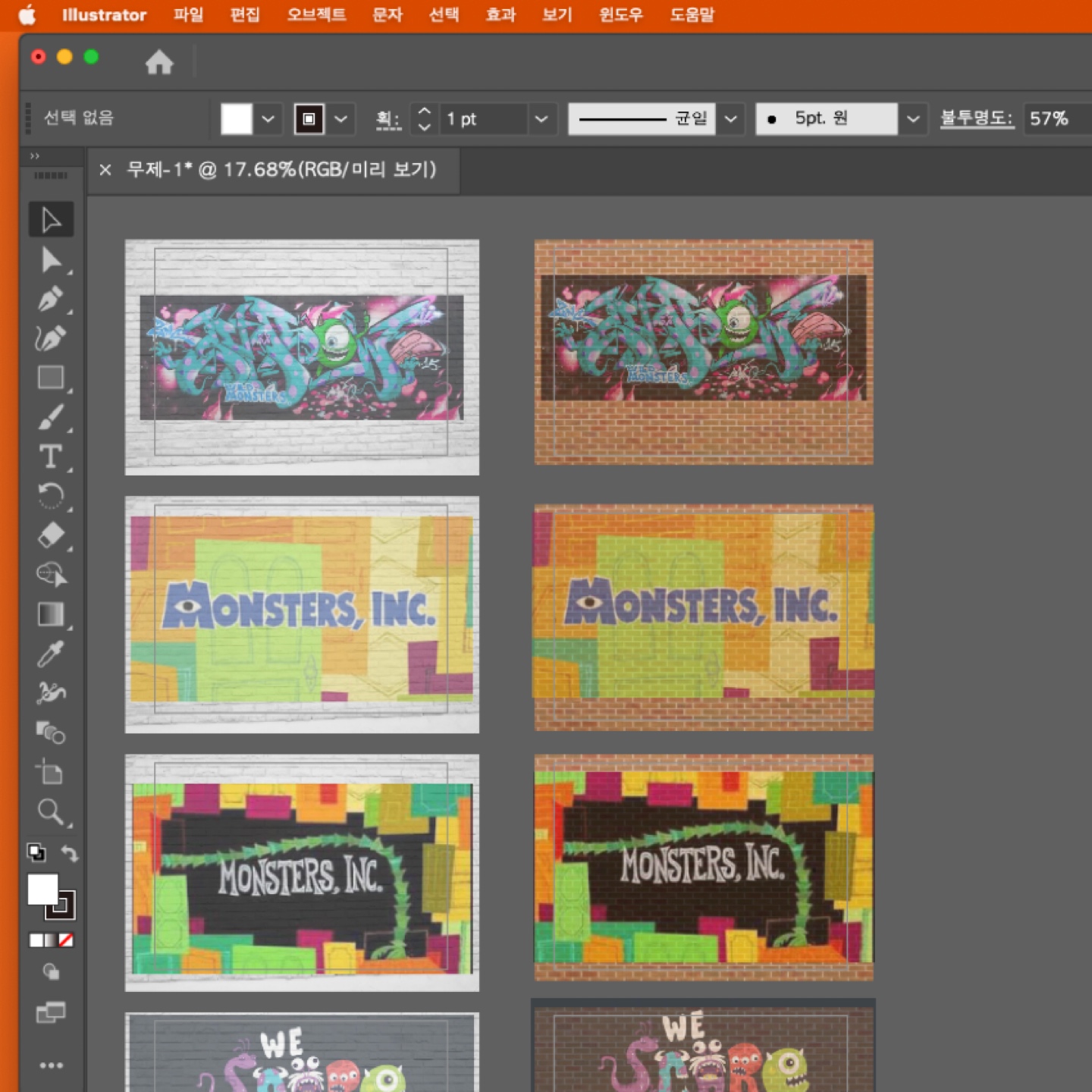This screenshot has width=1092, height=1092.
Task: Select the Type tool
Action: point(51,457)
